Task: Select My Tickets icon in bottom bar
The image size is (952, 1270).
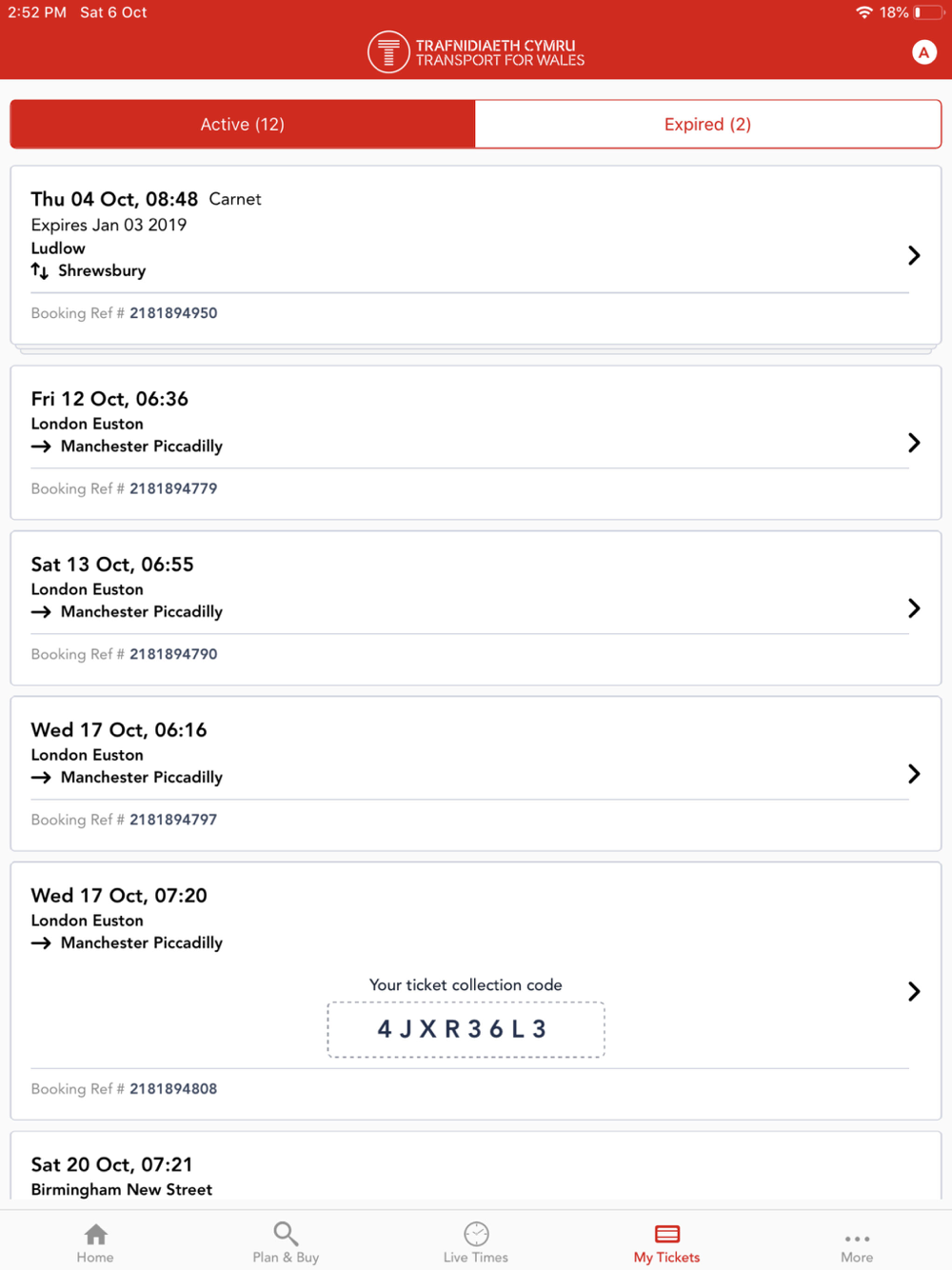Action: click(x=667, y=1235)
